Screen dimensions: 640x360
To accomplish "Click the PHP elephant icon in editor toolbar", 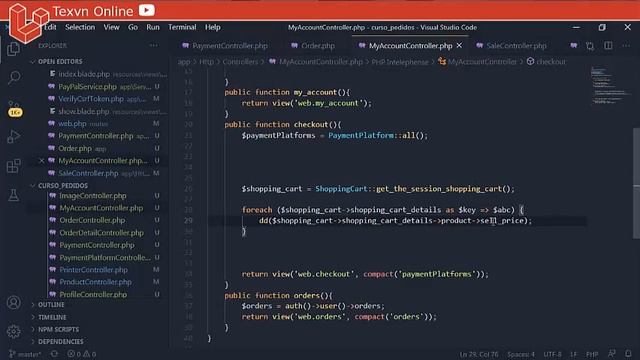I will [573, 46].
